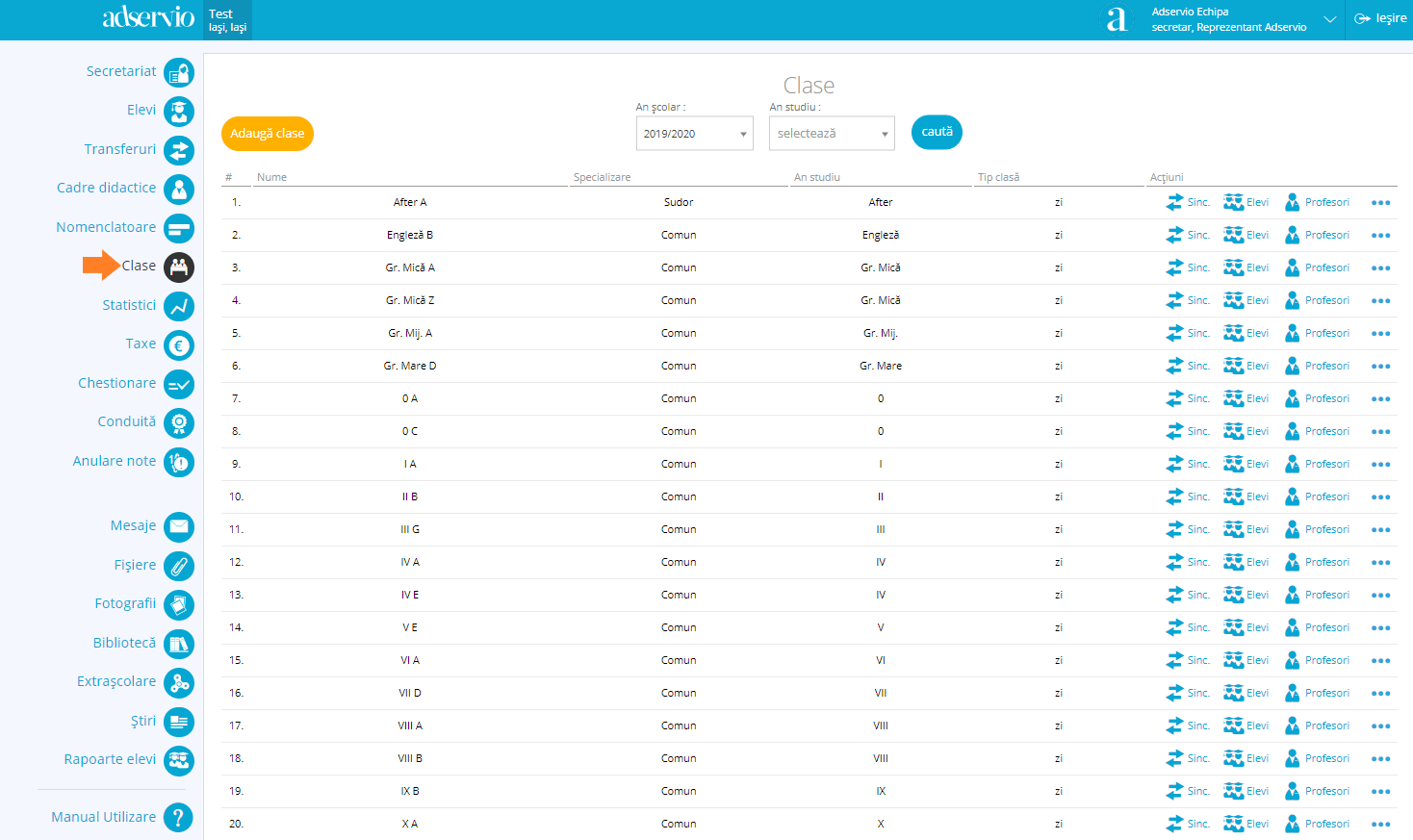Open more options for VI A row
The image size is (1413, 840).
pyautogui.click(x=1381, y=661)
